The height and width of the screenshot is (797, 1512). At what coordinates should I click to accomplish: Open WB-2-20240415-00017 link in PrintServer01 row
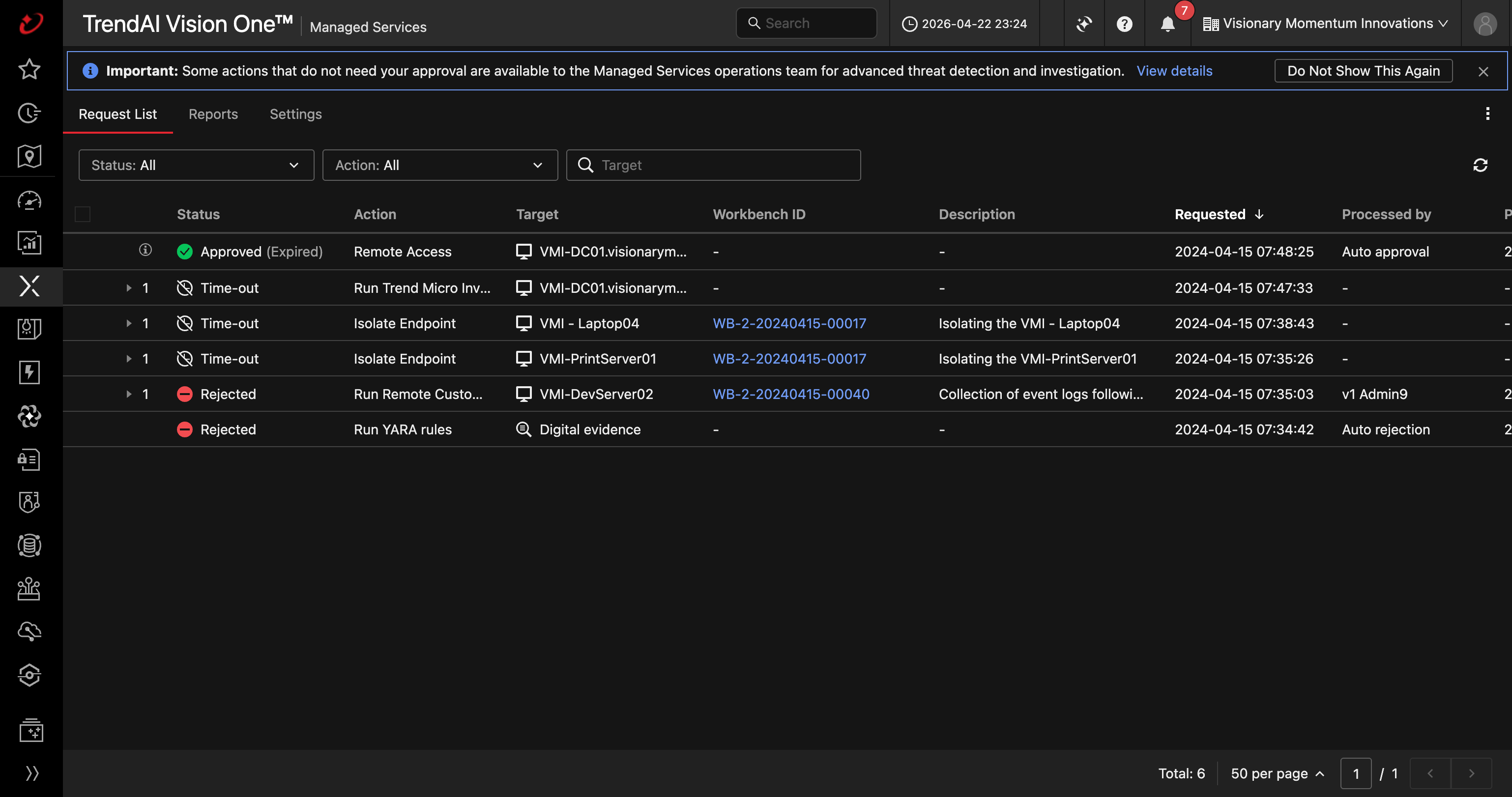pos(789,358)
